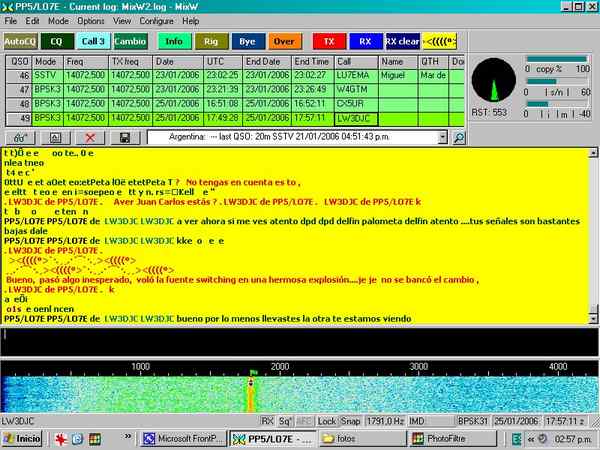Click the Mode column header
The image size is (600, 450).
tap(47, 62)
